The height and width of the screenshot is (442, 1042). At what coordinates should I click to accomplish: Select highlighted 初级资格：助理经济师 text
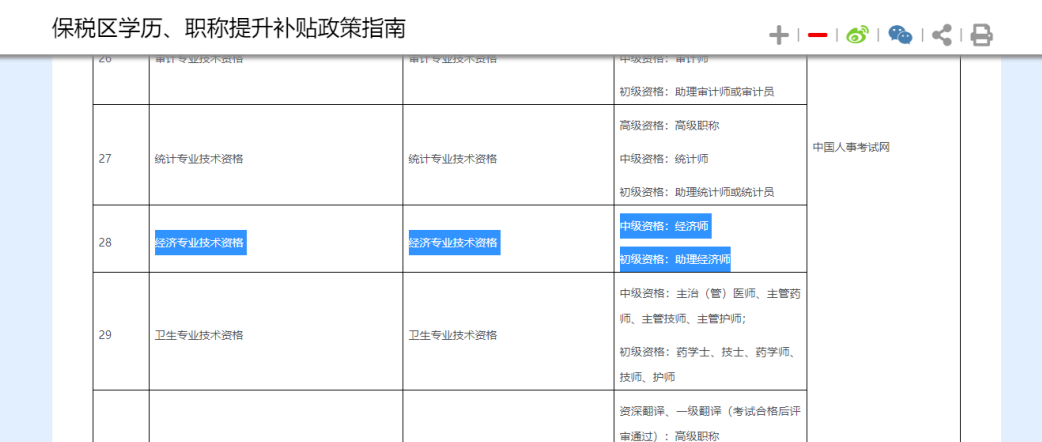pyautogui.click(x=674, y=259)
